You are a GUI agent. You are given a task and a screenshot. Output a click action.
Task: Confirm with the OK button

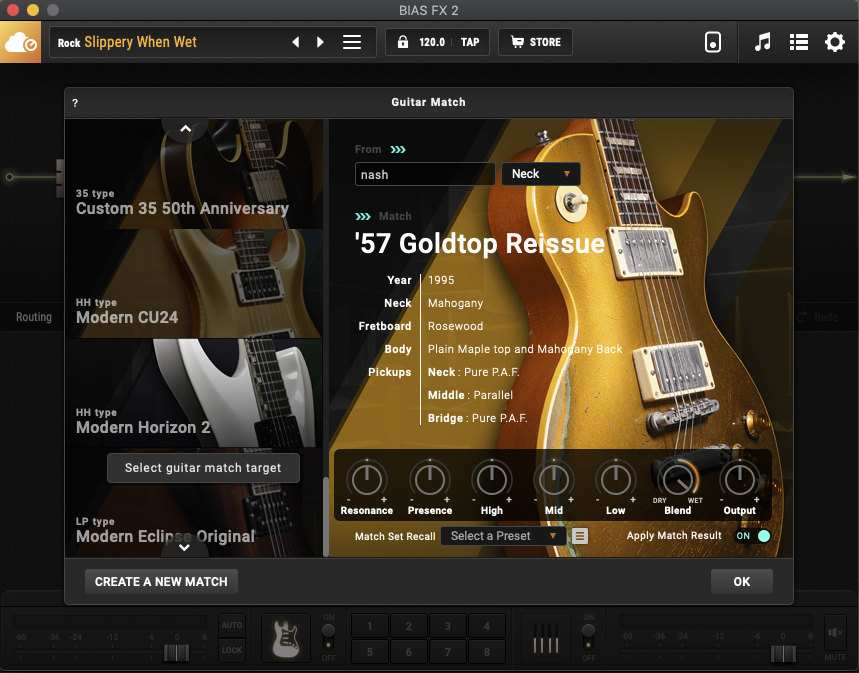tap(742, 581)
